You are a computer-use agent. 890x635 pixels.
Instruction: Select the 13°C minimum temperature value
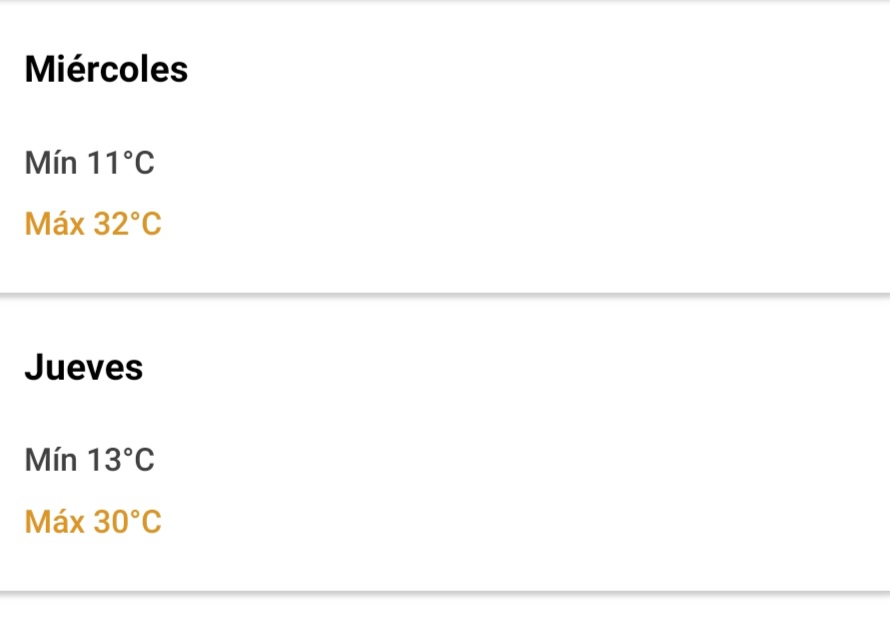(120, 460)
